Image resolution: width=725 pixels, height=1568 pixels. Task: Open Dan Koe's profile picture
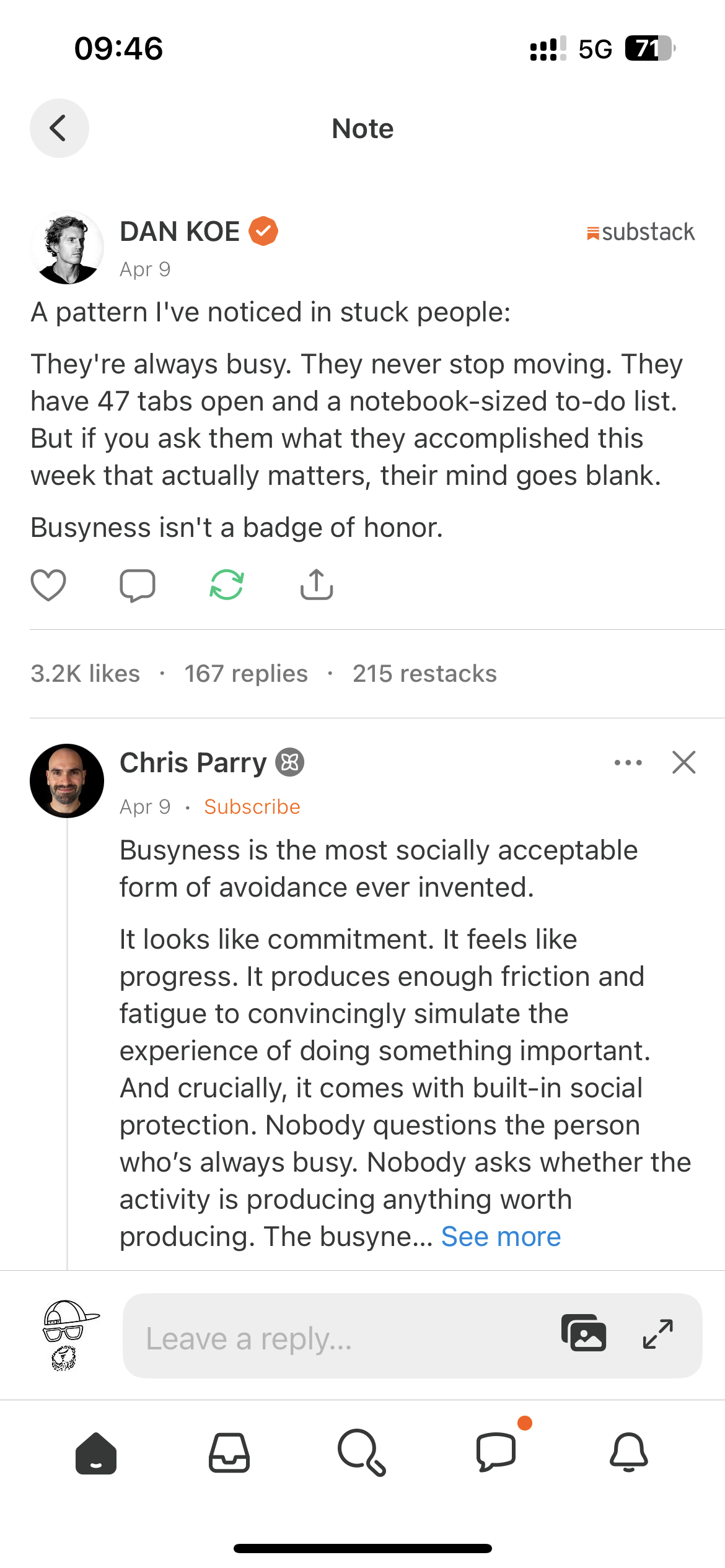point(67,248)
